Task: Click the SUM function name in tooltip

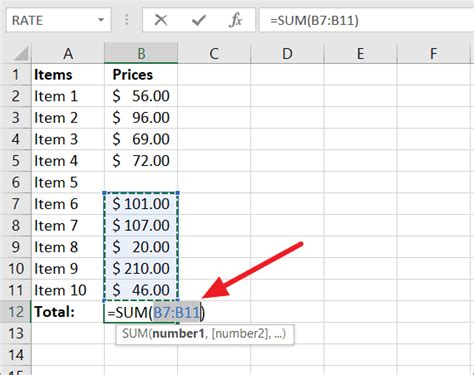Action: tap(135, 334)
